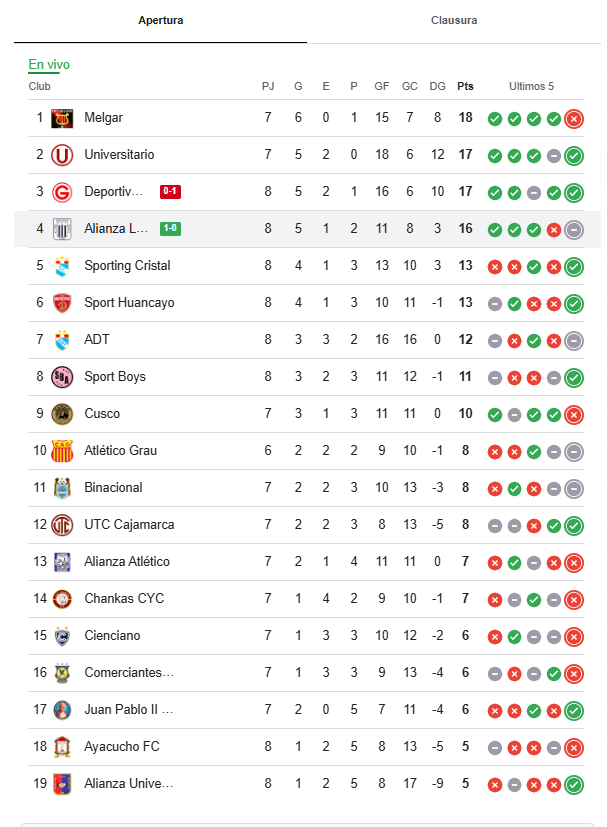Click the Ultimos 5 column header

tap(531, 86)
